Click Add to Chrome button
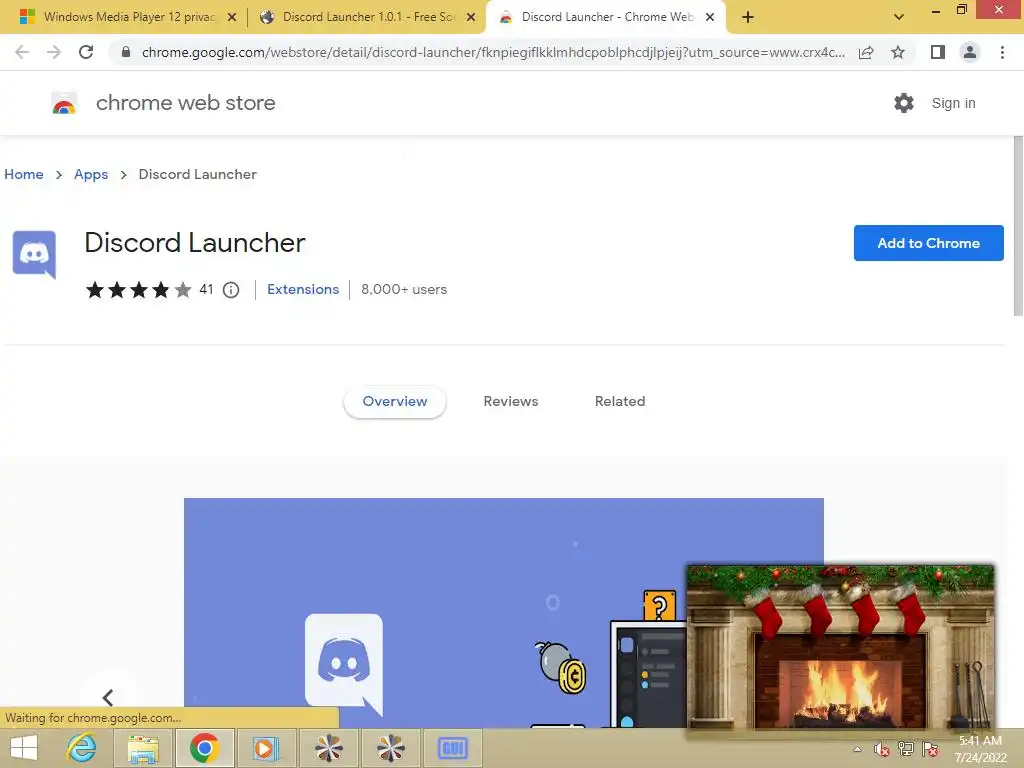This screenshot has width=1024, height=768. coord(928,243)
